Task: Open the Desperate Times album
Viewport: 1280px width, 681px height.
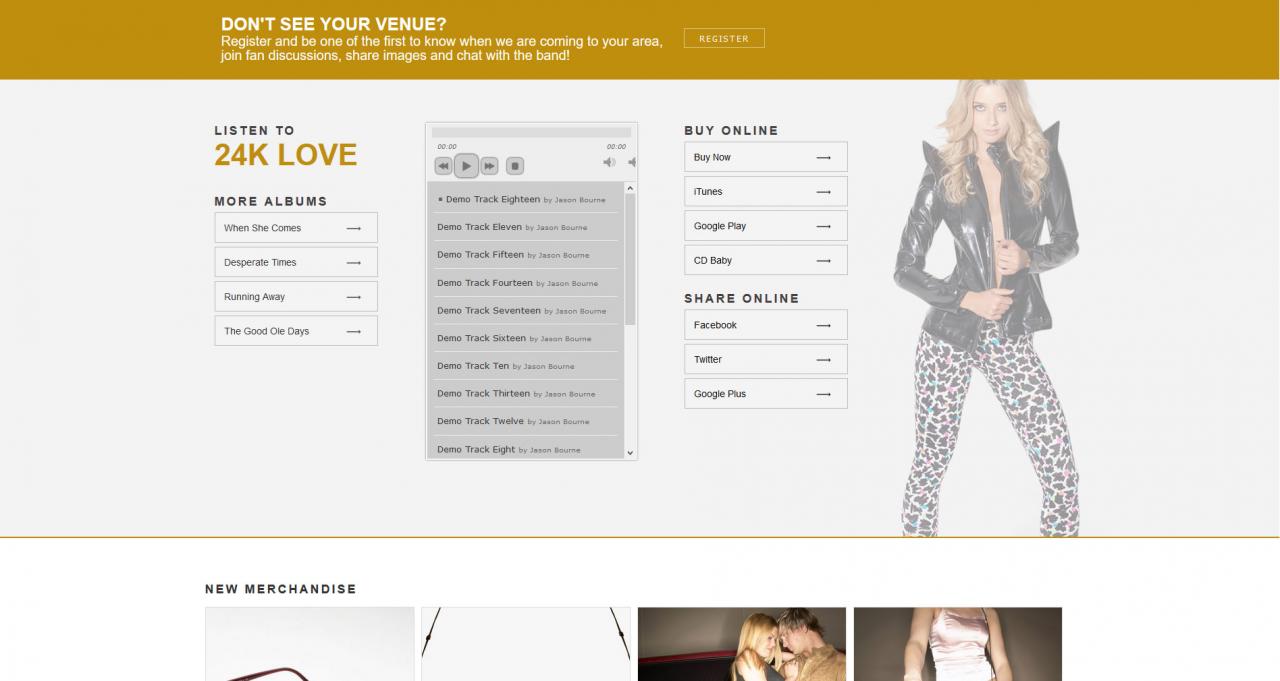Action: (x=296, y=262)
